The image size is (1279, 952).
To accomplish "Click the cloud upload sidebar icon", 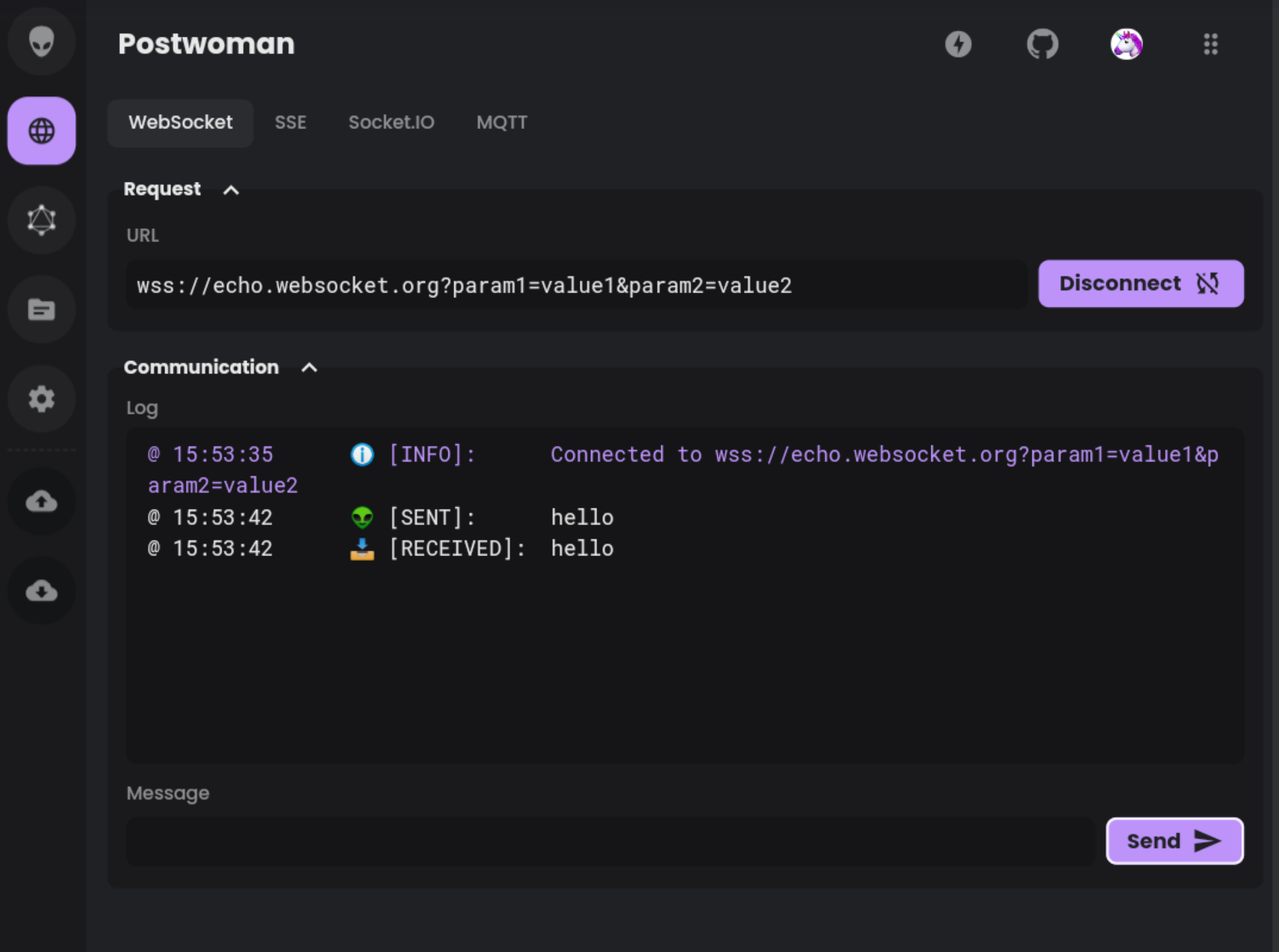I will (42, 501).
